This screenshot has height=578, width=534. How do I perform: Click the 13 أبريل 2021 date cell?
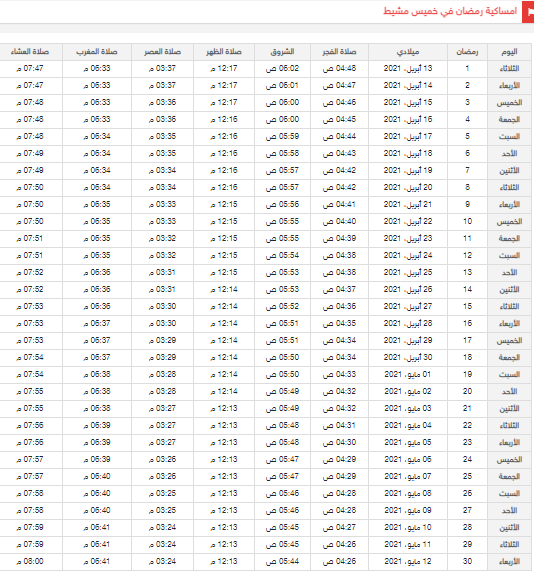pyautogui.click(x=408, y=69)
